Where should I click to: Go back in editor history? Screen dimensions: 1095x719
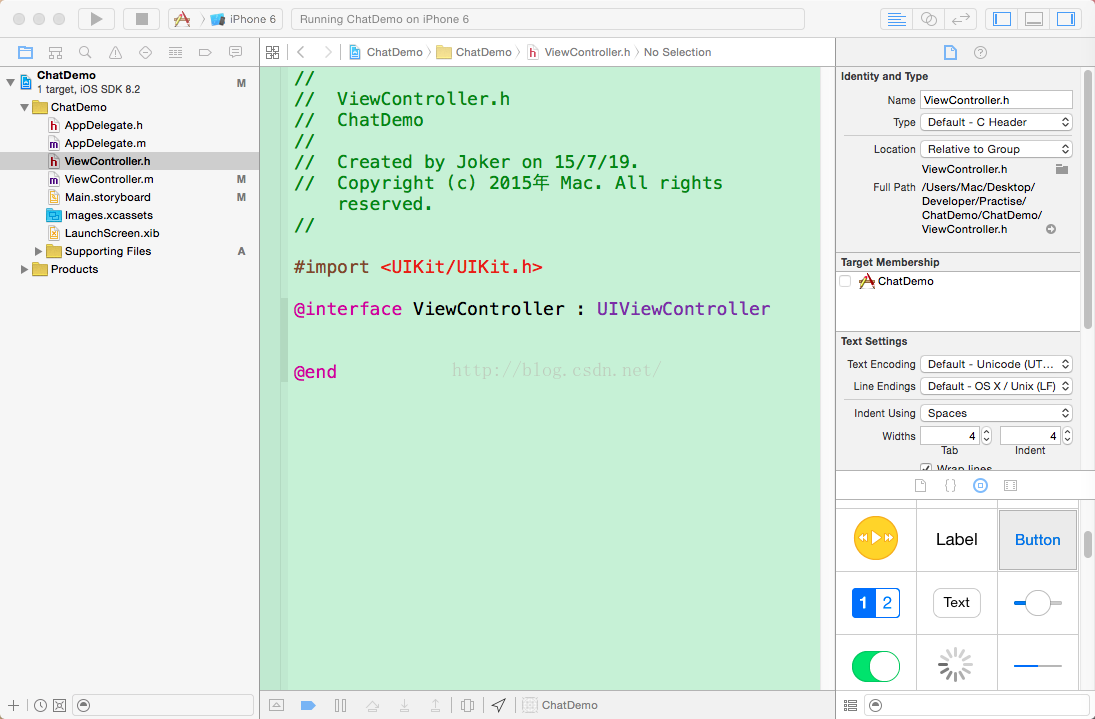point(301,52)
